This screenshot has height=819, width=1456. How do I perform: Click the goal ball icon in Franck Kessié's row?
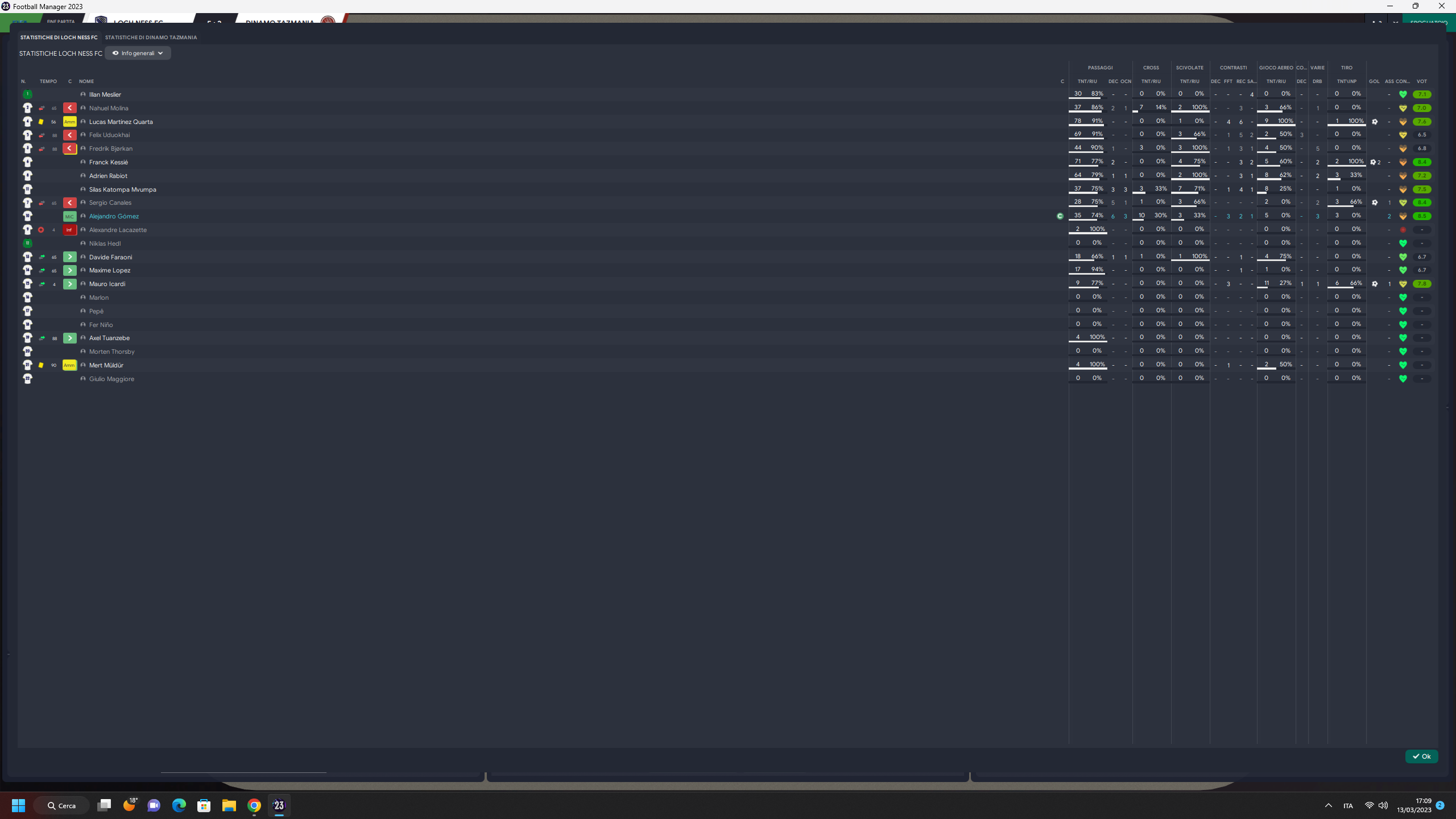(x=1373, y=162)
